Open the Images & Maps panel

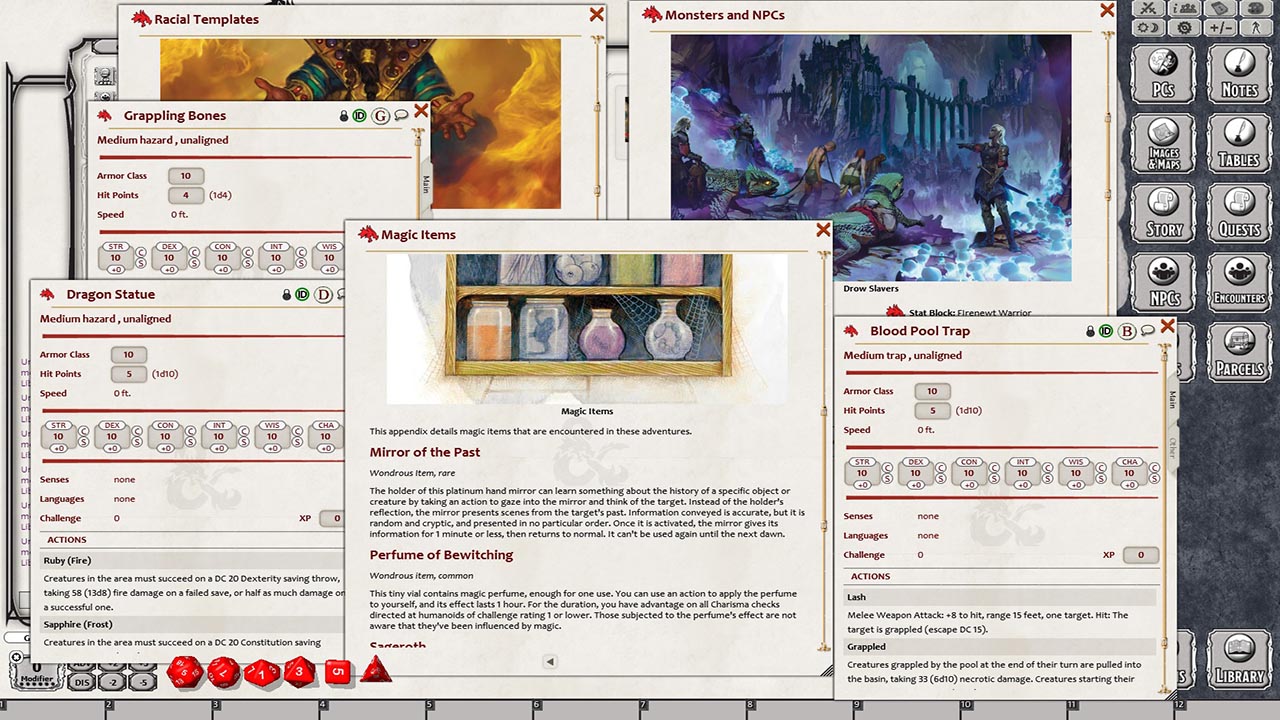(x=1163, y=141)
